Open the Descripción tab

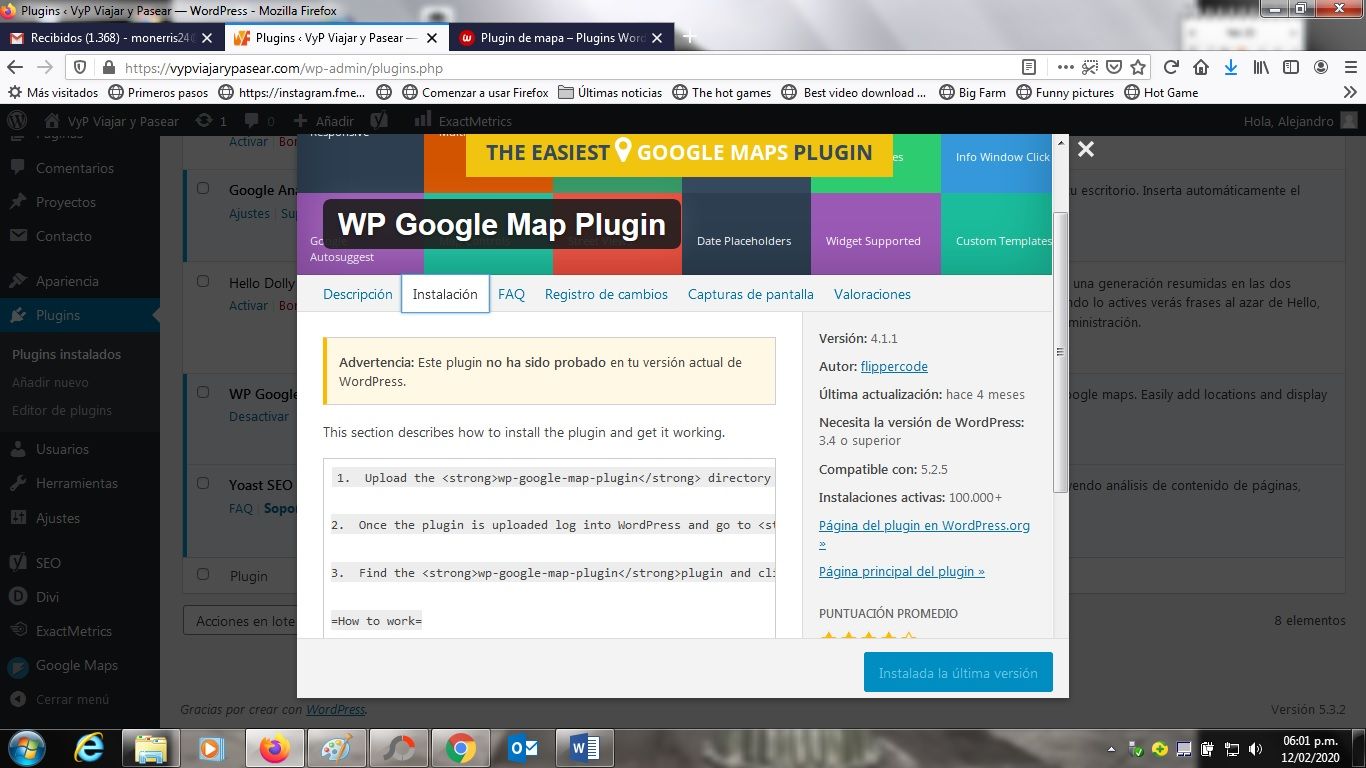tap(357, 294)
